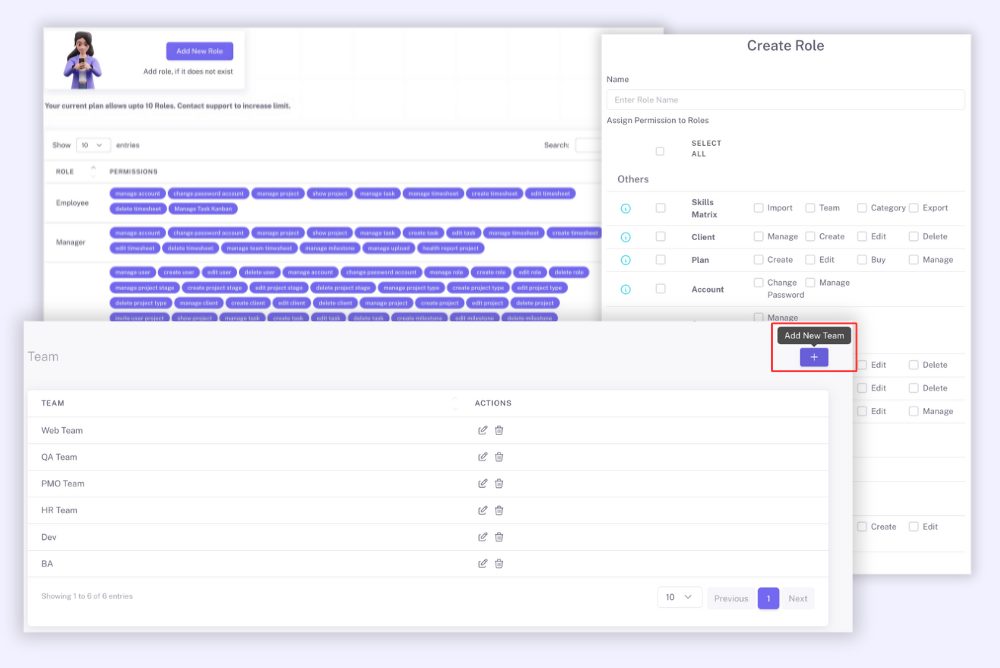This screenshot has height=668, width=1000.
Task: Edit the HR Team entry
Action: (x=483, y=510)
